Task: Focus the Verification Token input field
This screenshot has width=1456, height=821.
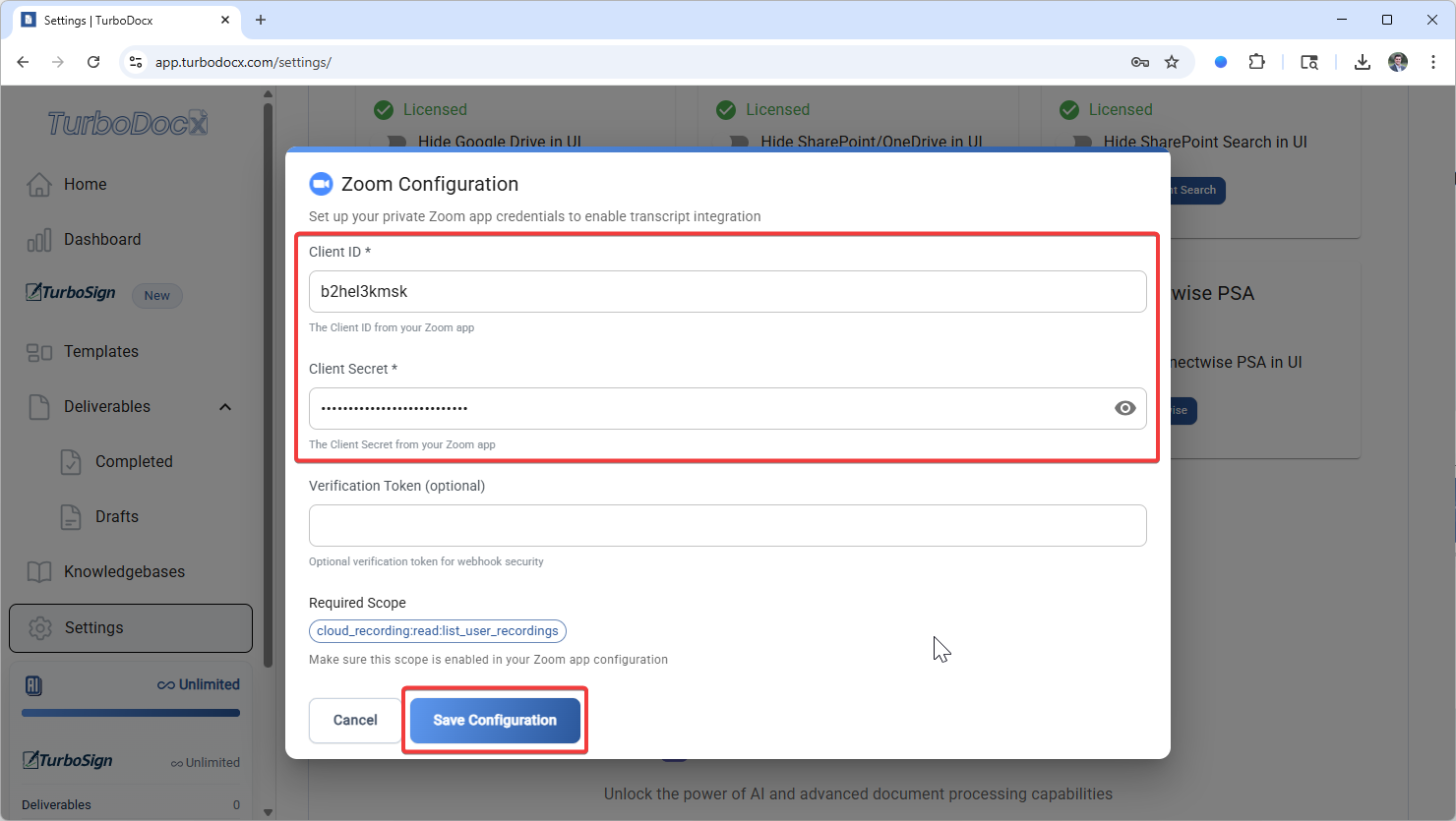Action: click(x=728, y=525)
